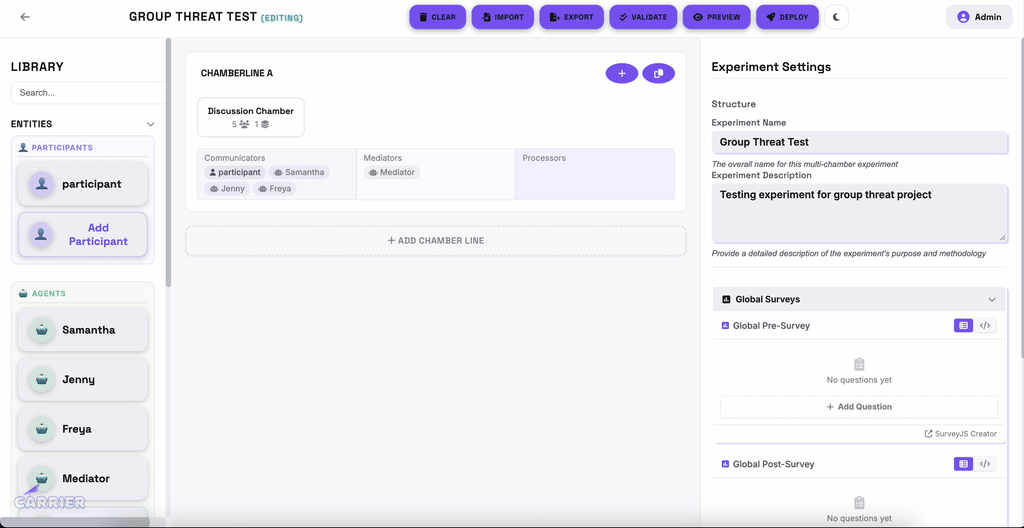Switch Global Post-Survey to code view
The height and width of the screenshot is (528, 1024).
coord(985,464)
